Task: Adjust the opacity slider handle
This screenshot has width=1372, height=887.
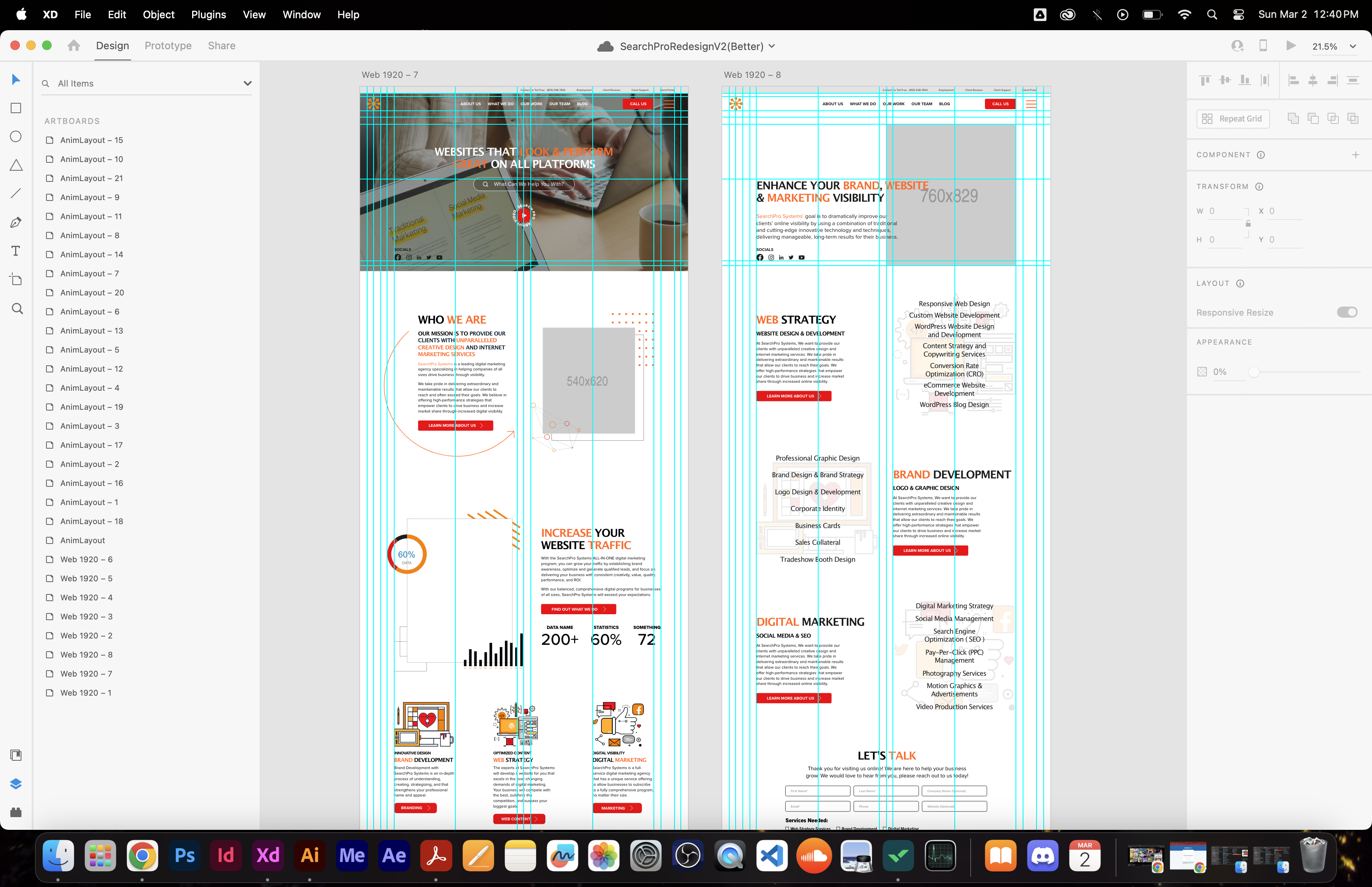Action: [1253, 372]
